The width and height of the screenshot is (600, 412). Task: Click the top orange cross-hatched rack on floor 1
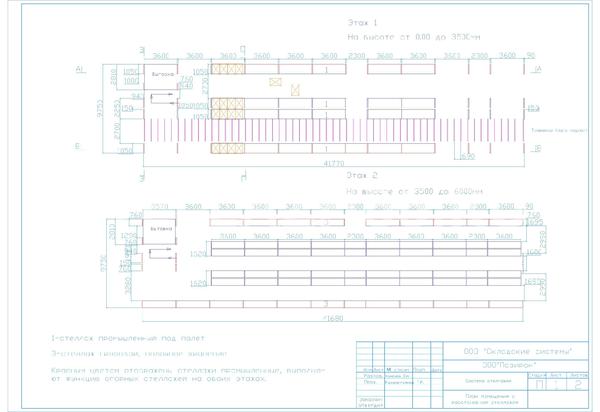(x=230, y=71)
